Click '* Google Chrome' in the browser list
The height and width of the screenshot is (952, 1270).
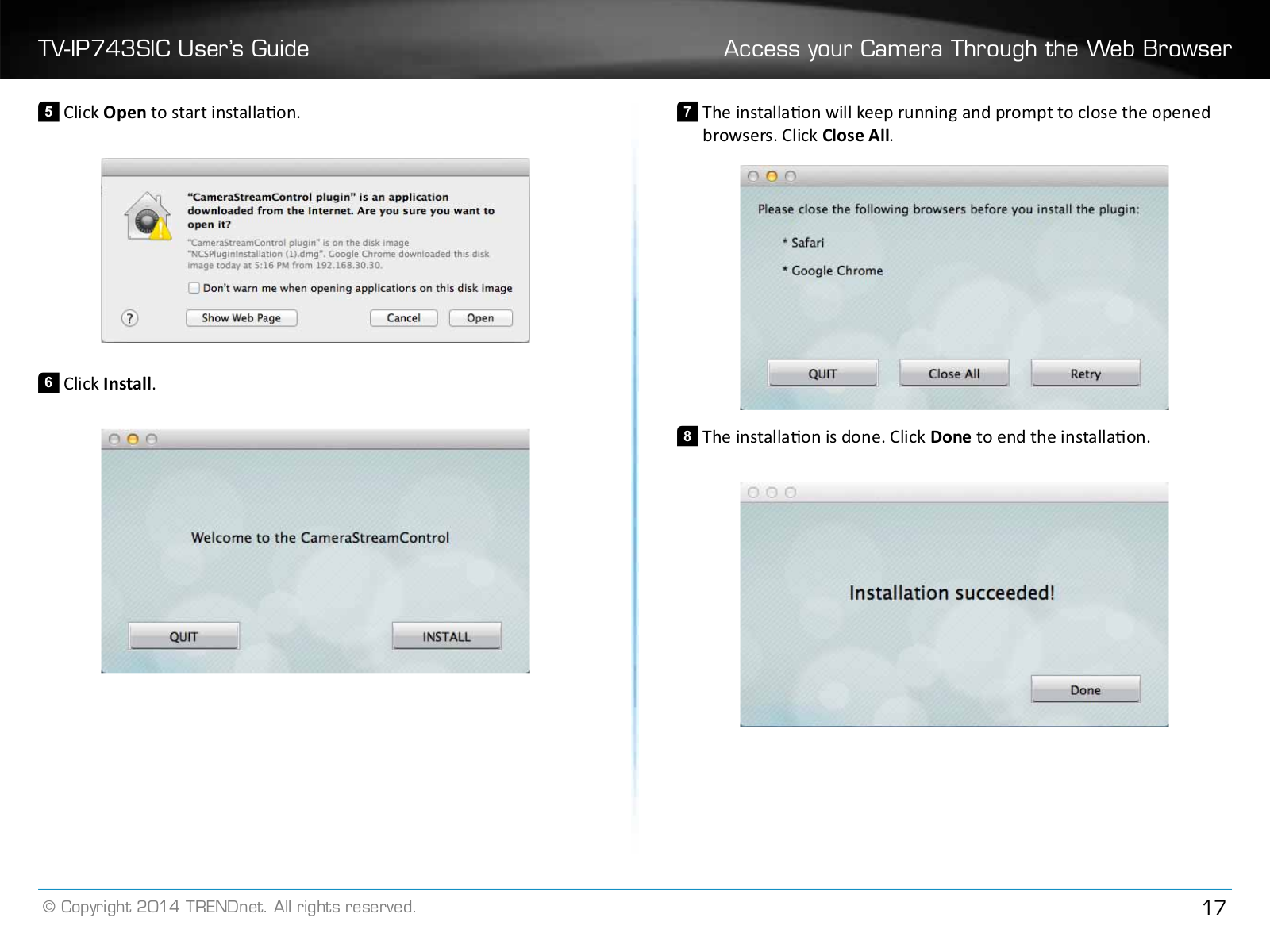point(832,271)
